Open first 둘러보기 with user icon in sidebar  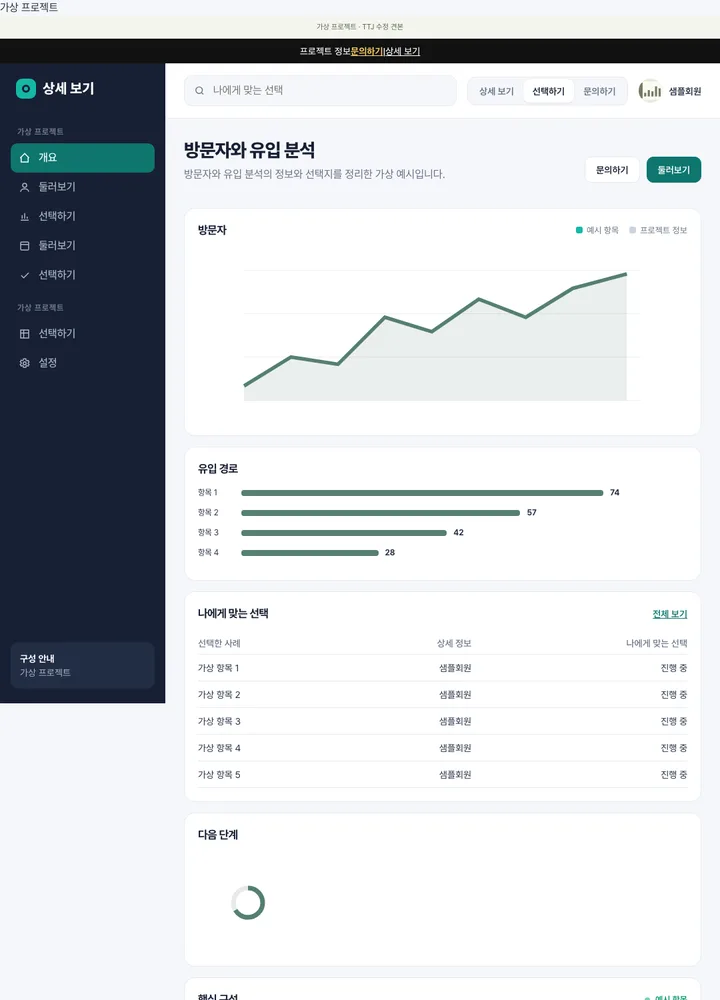click(x=82, y=187)
